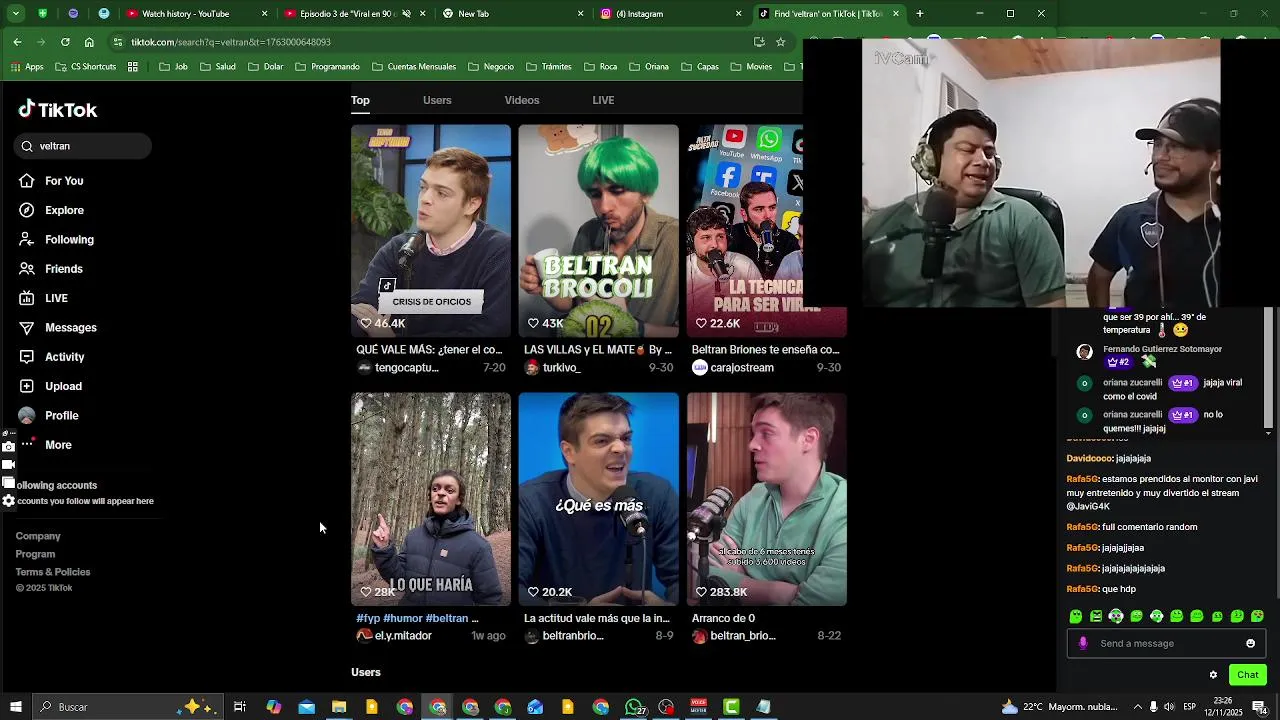Click the tiktok.com address bar
This screenshot has width=1280, height=720.
tap(430, 42)
